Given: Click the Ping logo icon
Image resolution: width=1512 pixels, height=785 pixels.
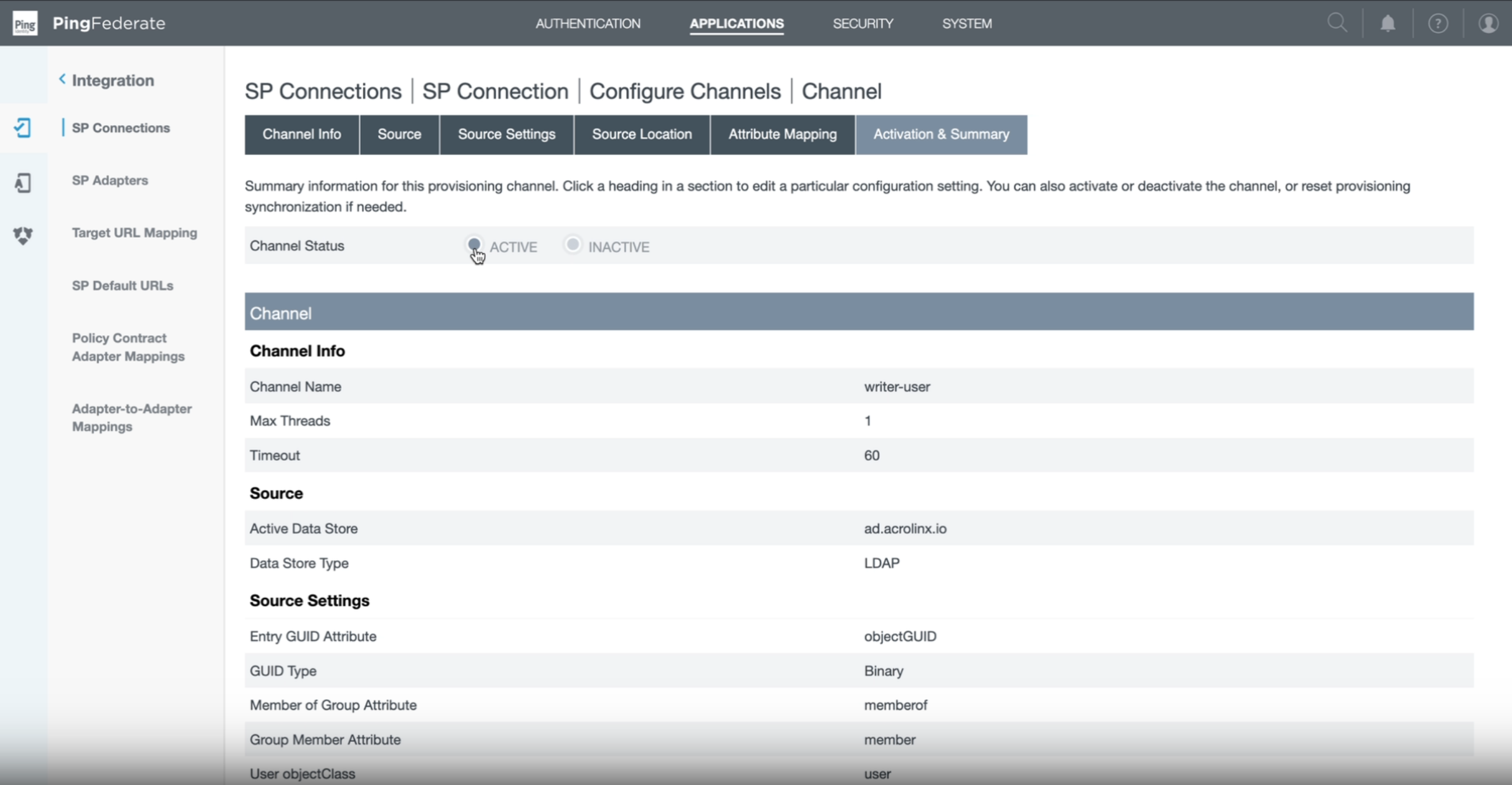Looking at the screenshot, I should 25,23.
